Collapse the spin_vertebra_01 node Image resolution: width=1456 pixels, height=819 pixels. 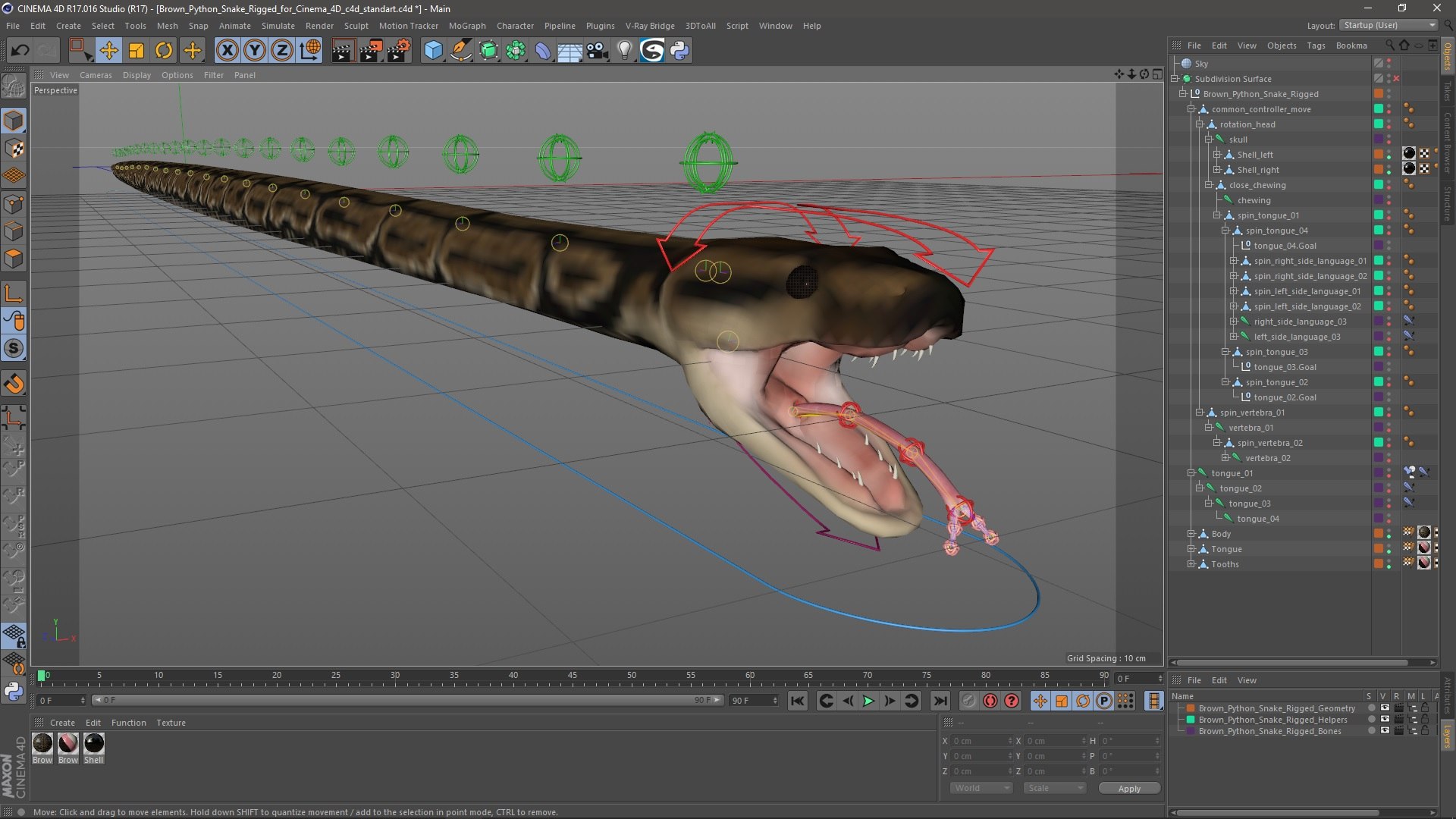click(x=1200, y=413)
